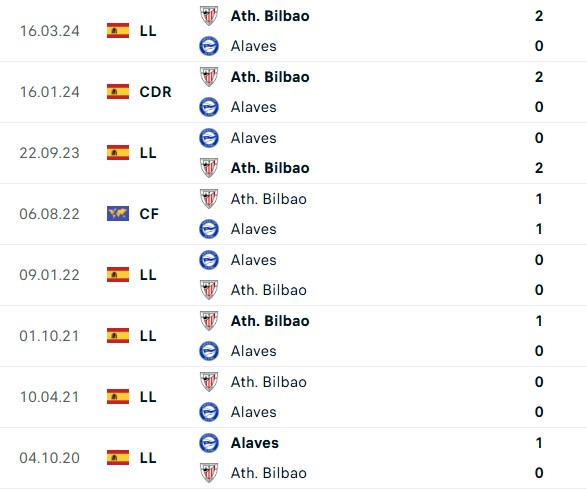587x489 pixels.
Task: Click Ath. Bilbao crest in 01.10.21 match
Action: pyautogui.click(x=209, y=321)
